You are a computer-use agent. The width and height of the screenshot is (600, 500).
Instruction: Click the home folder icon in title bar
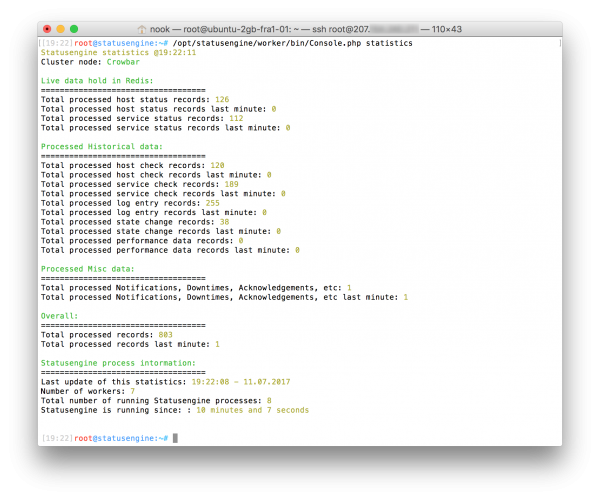point(140,29)
